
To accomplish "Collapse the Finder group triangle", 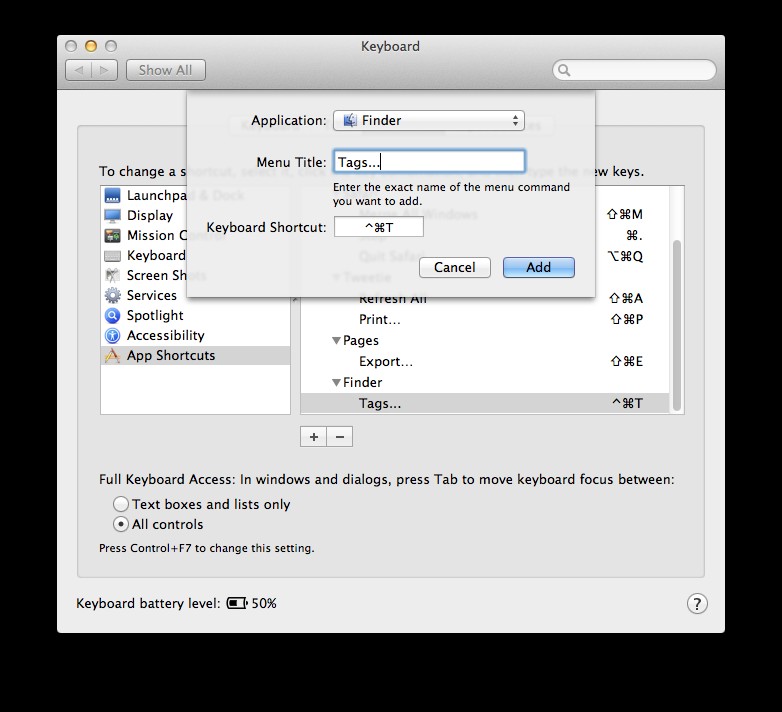I will point(336,382).
